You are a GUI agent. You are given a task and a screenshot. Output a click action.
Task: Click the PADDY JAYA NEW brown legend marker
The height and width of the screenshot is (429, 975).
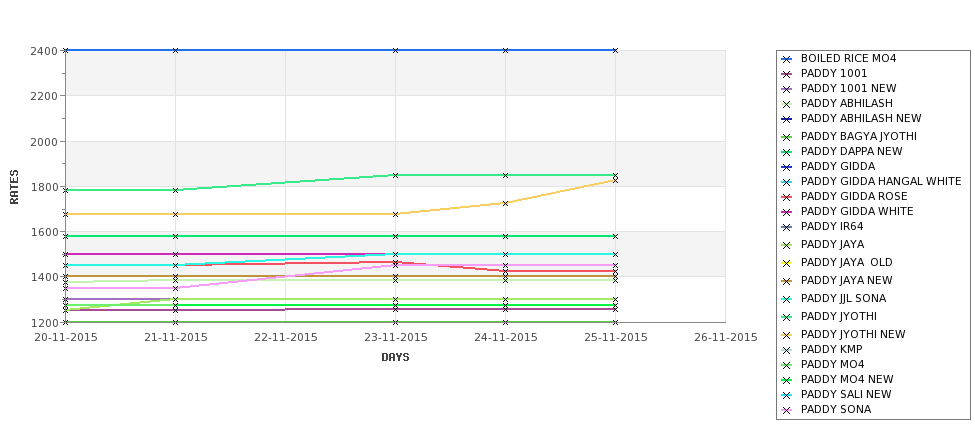(x=787, y=281)
